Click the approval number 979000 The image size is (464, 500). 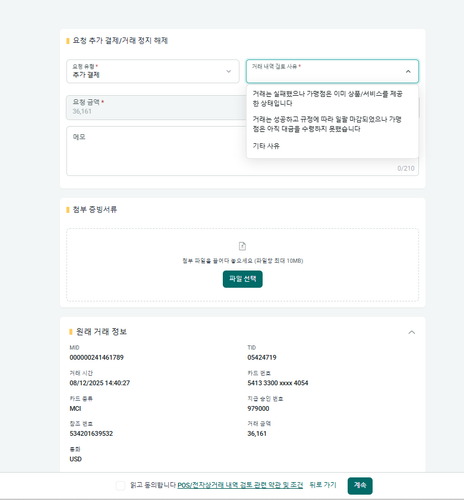(258, 408)
